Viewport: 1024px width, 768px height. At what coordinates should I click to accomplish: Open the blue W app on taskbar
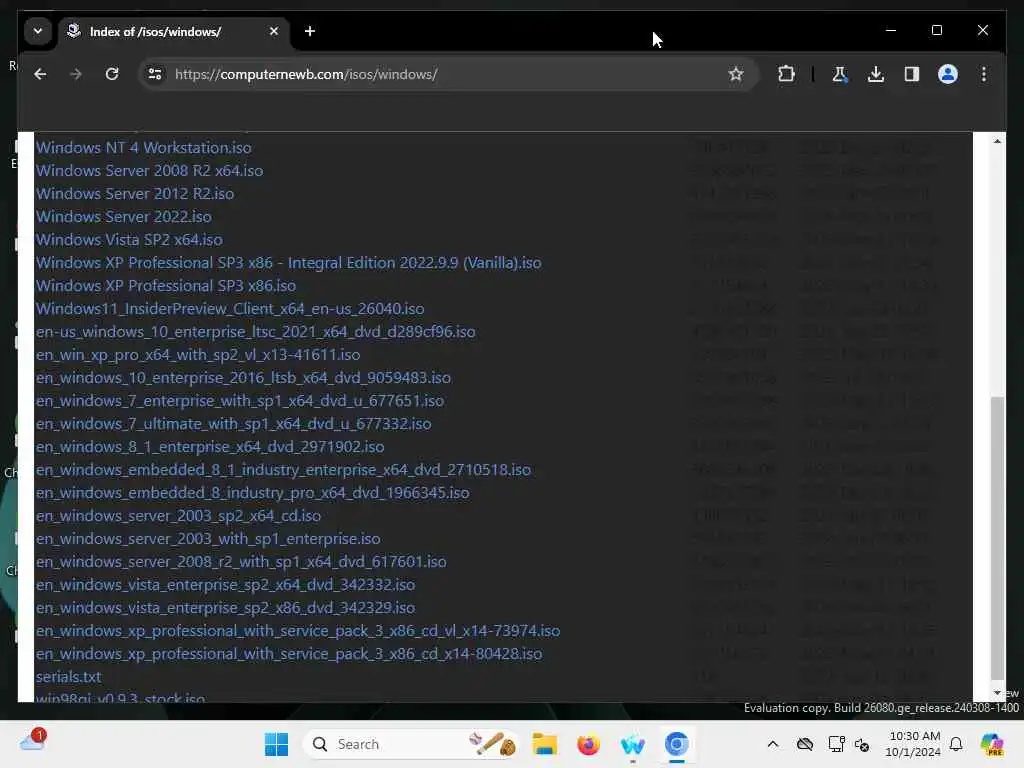[632, 744]
